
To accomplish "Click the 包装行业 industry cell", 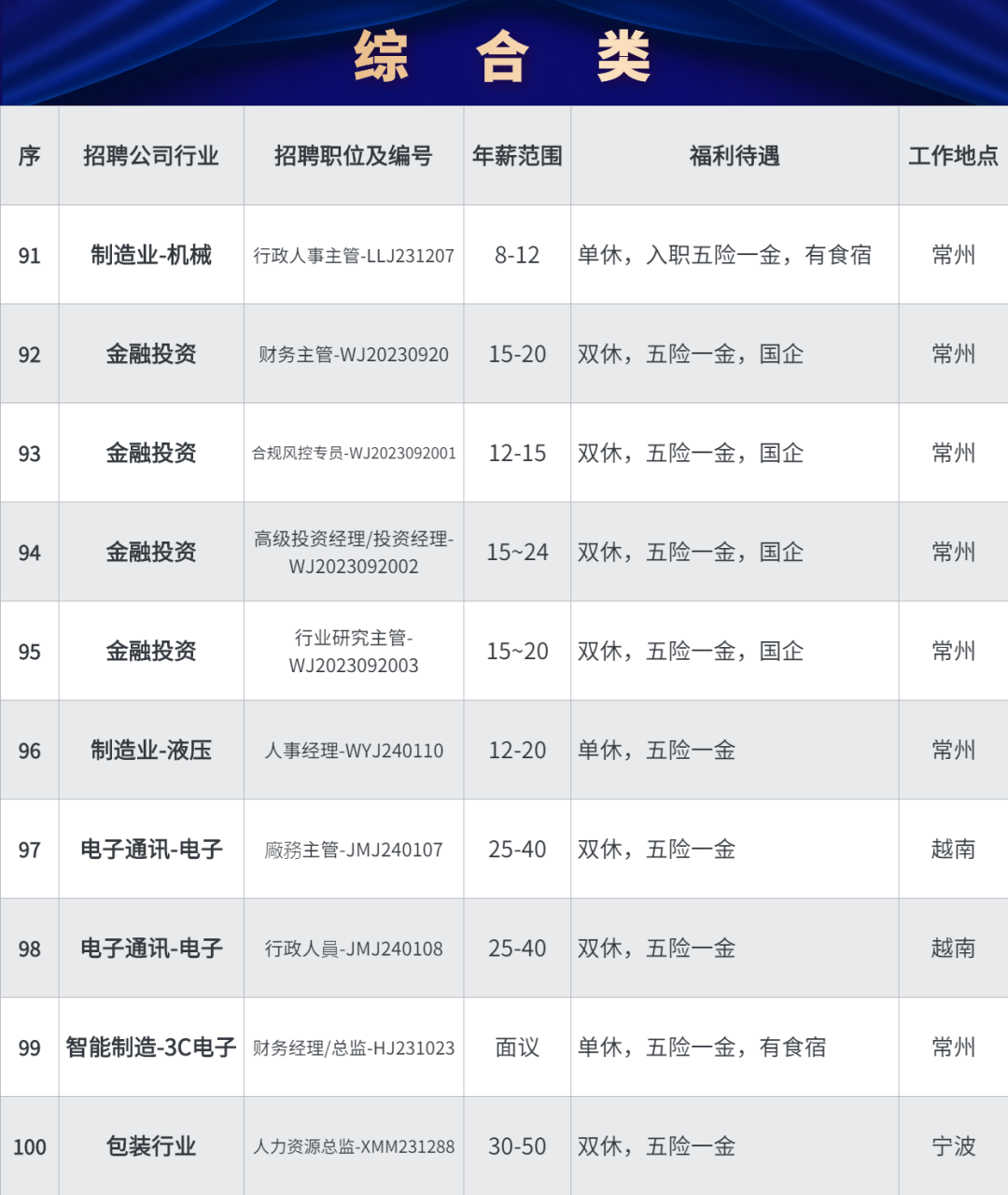I will pos(151,1146).
